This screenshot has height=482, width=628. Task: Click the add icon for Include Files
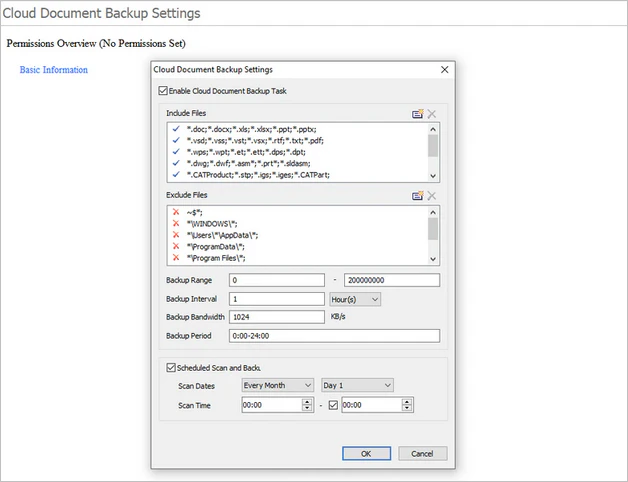(x=418, y=114)
